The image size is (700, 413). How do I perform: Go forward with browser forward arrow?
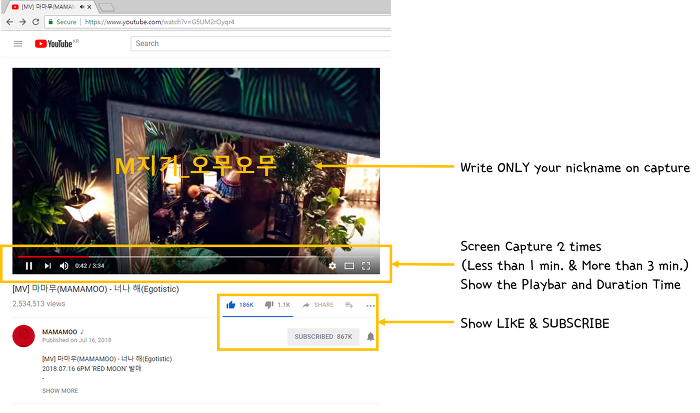click(23, 22)
